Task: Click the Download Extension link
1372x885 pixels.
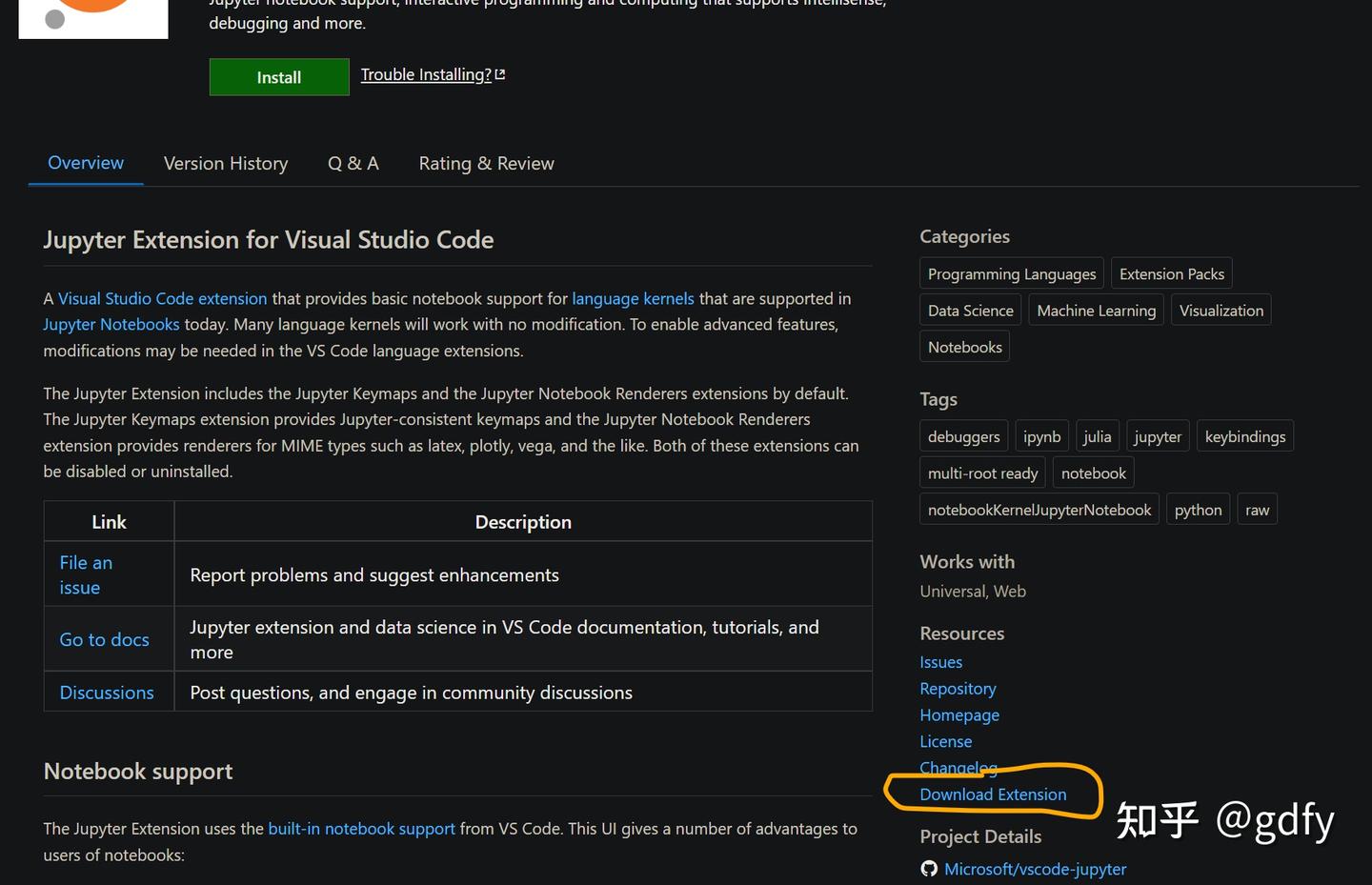Action: click(993, 794)
